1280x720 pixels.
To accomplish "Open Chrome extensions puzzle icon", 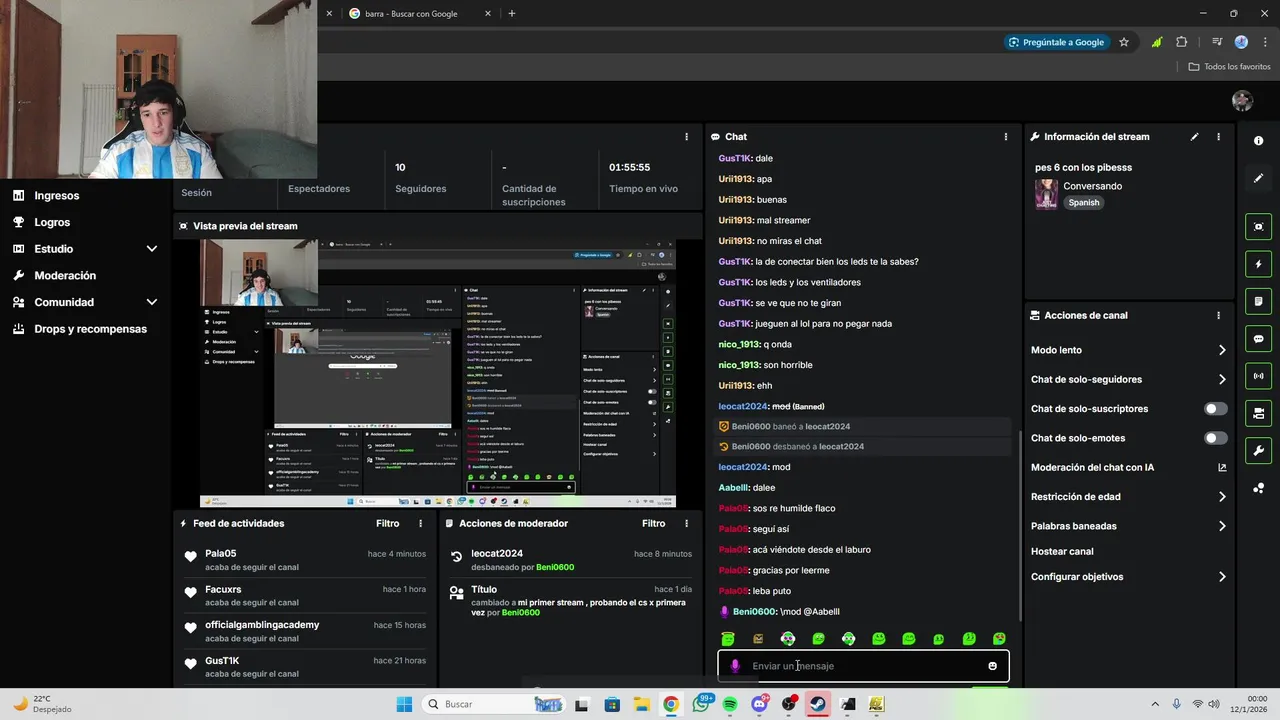I will click(x=1182, y=42).
